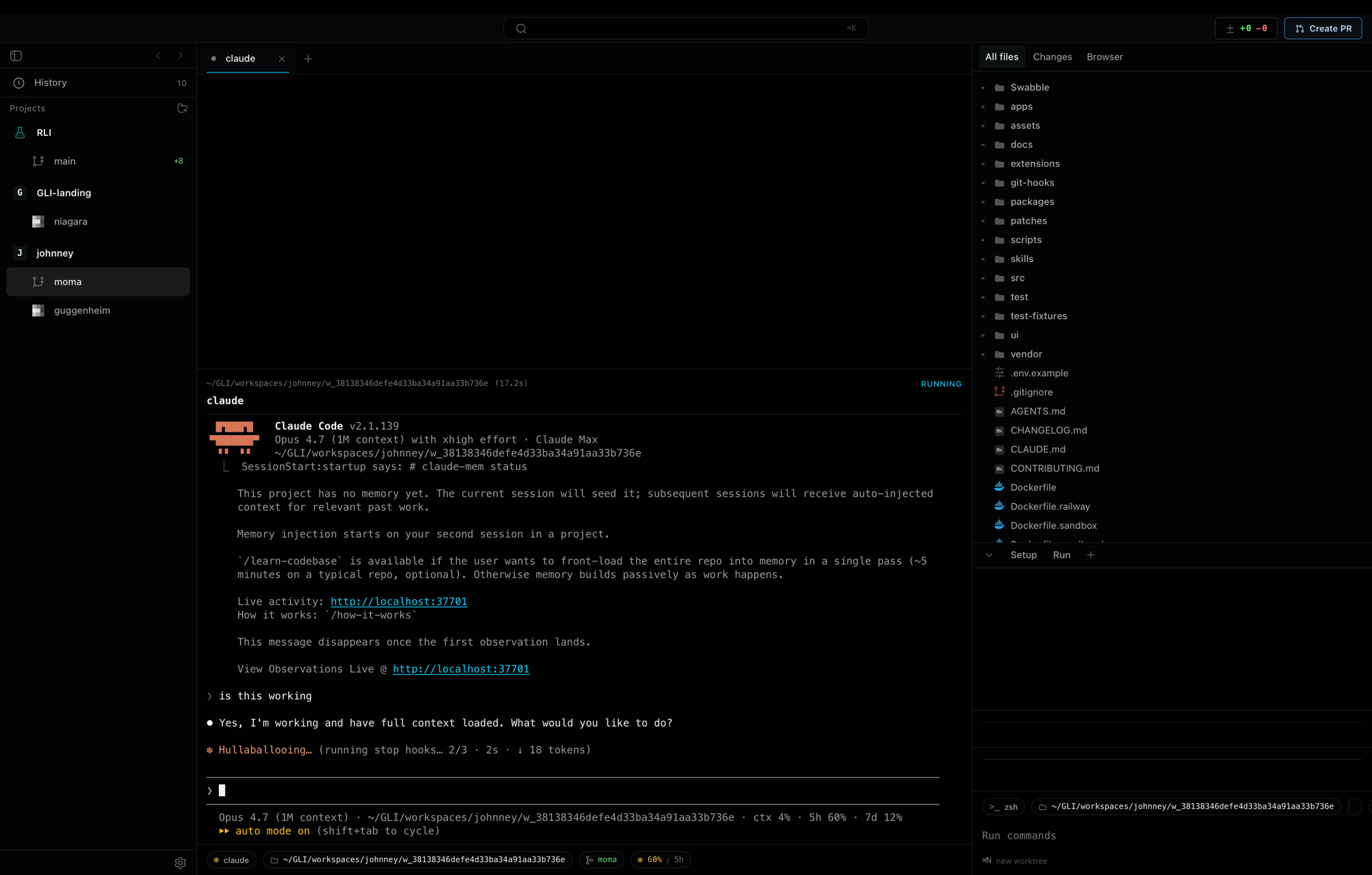Image resolution: width=1372 pixels, height=875 pixels.
Task: Collapse the bottom terminal panel chevron
Action: point(989,555)
